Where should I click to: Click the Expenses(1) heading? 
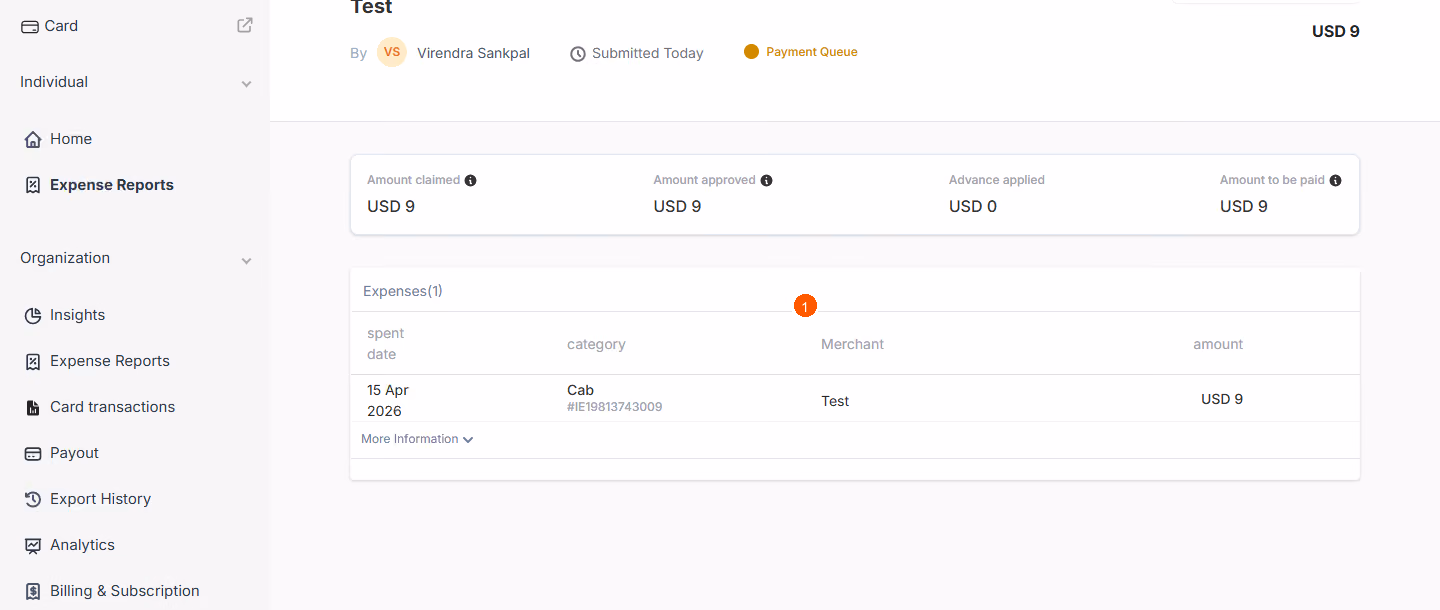click(403, 291)
